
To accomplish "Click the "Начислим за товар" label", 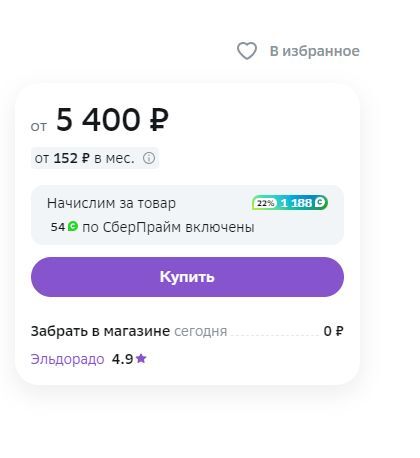I will 111,203.
